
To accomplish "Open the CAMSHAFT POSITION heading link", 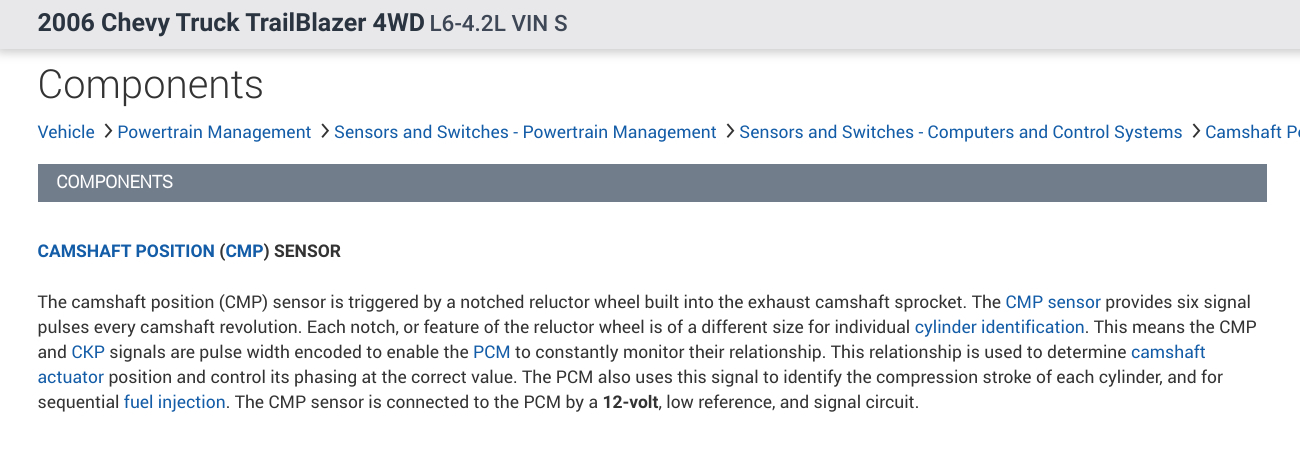I will 126,252.
